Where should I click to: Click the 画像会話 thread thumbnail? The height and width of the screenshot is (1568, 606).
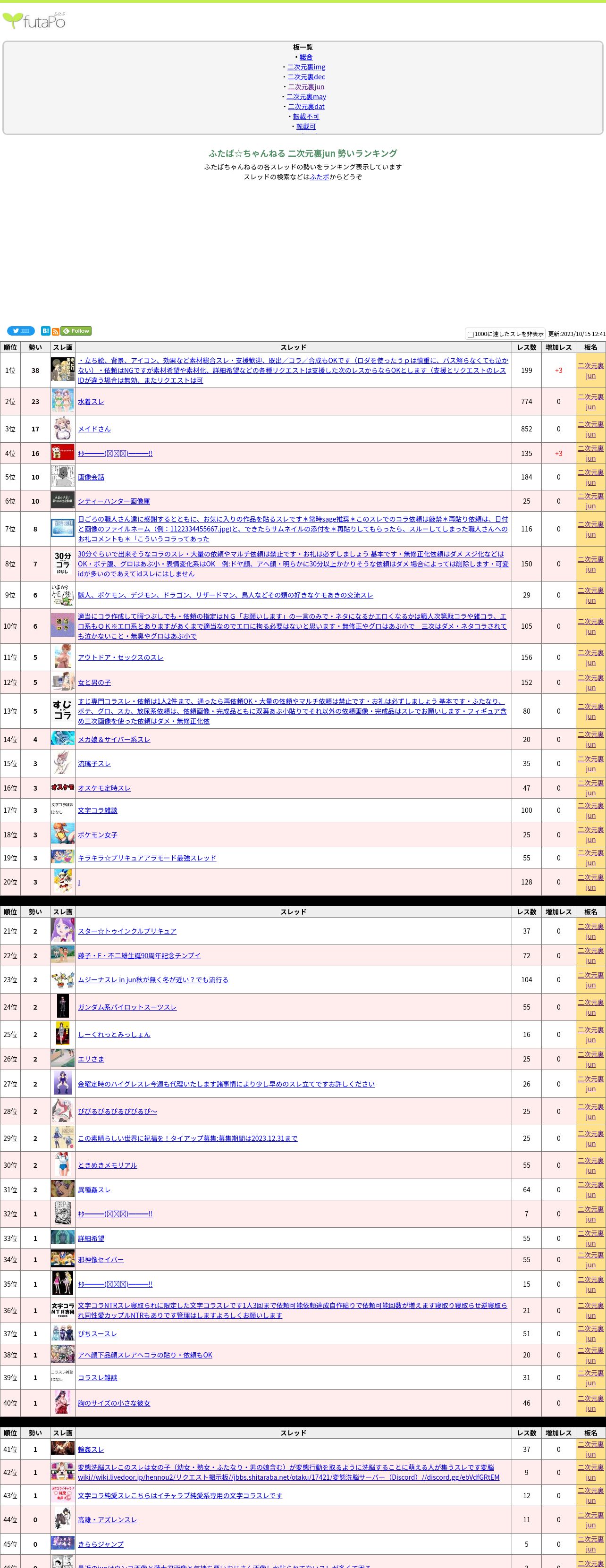(x=63, y=477)
